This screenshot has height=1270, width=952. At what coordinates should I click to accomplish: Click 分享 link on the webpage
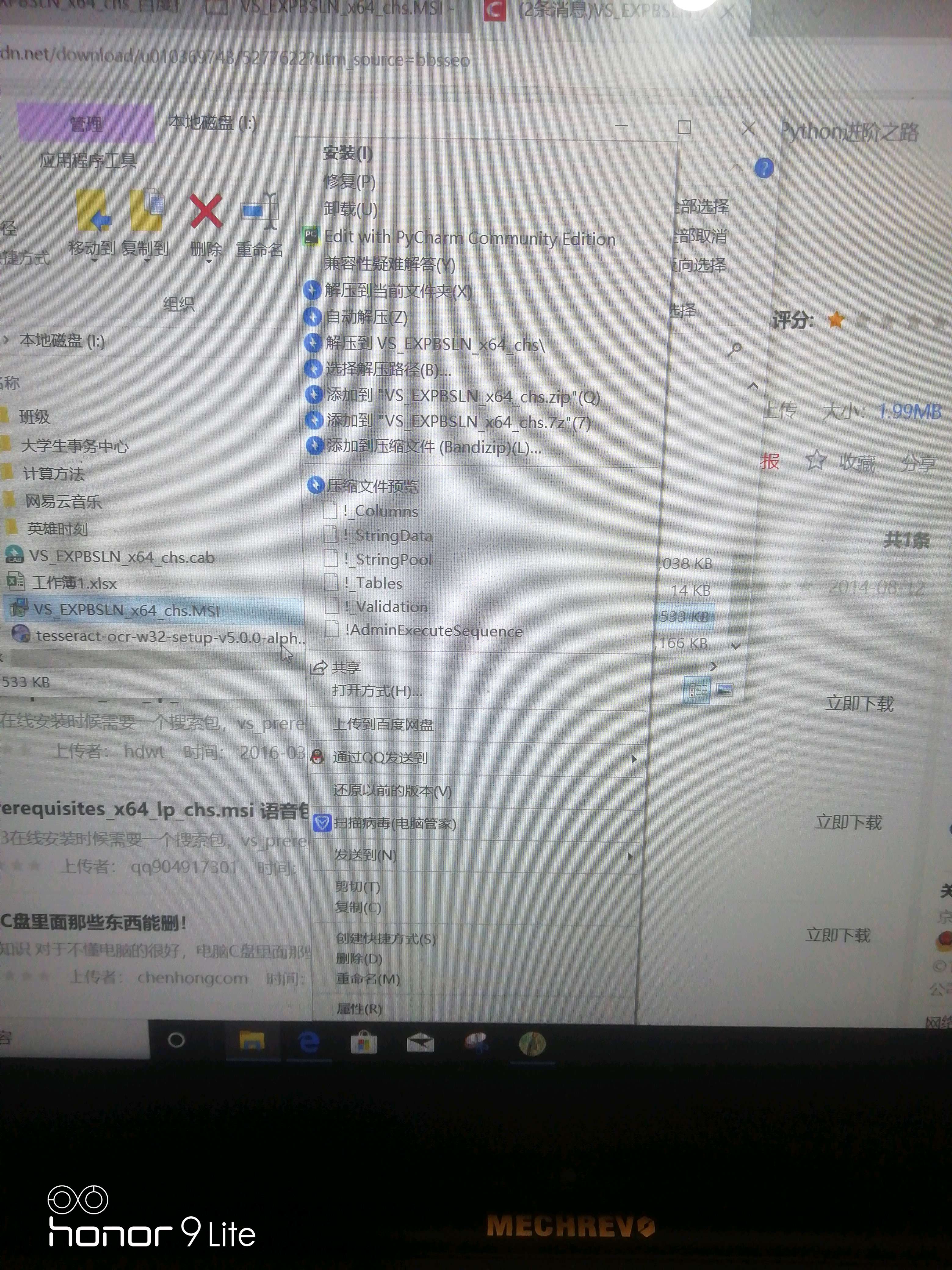[x=918, y=463]
